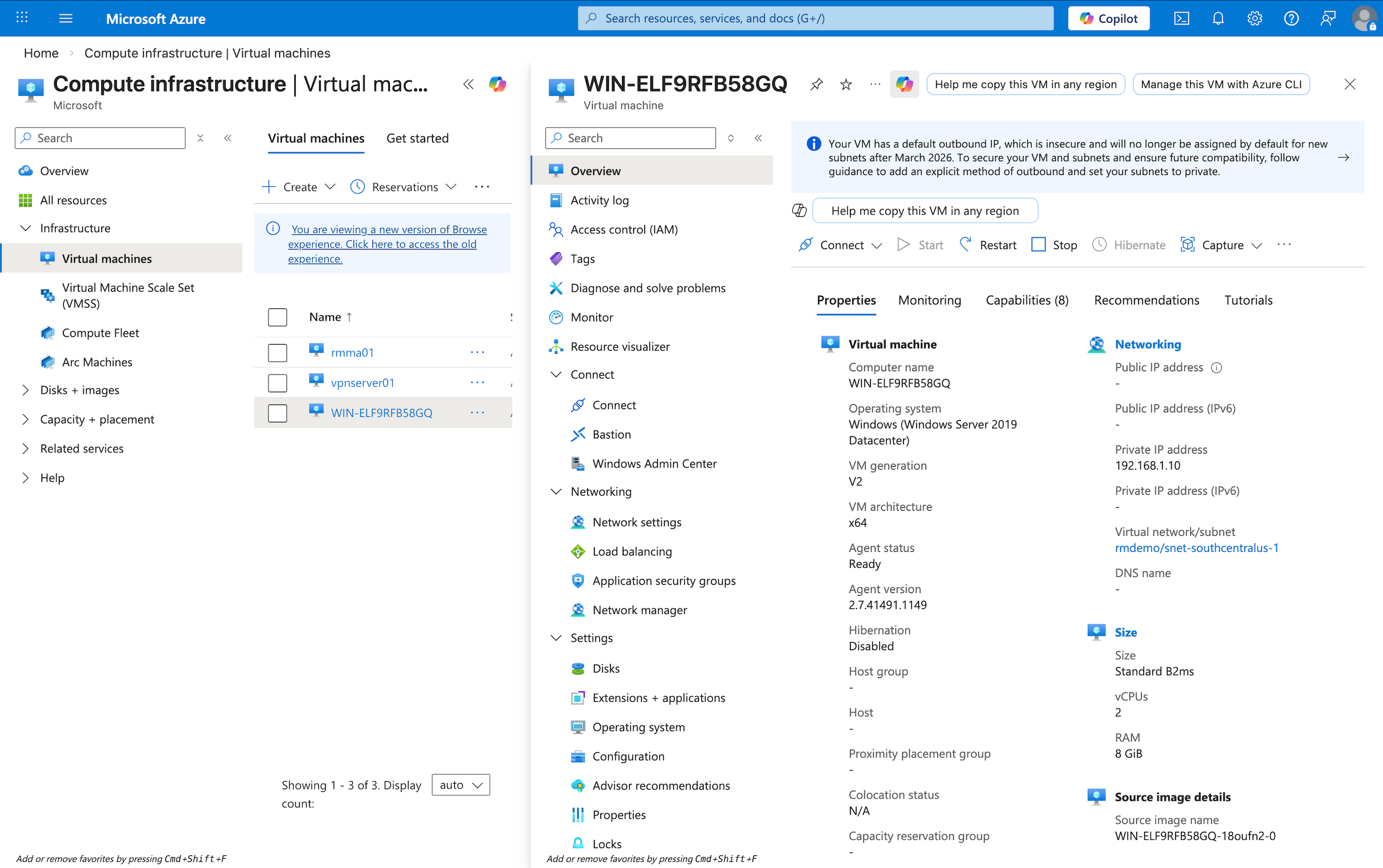The width and height of the screenshot is (1383, 868).
Task: Open Cloud Shell terminal
Action: pos(1182,18)
